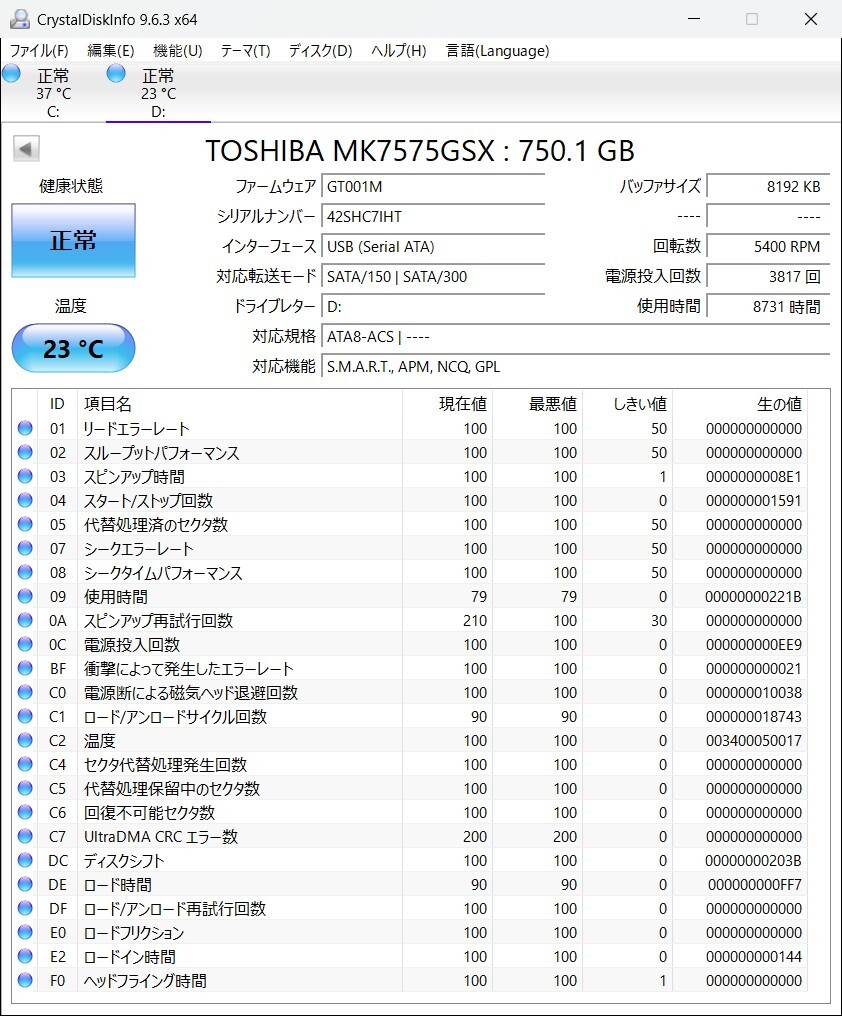The width and height of the screenshot is (842, 1016).
Task: Go to previous disk with left arrow
Action: coord(26,149)
